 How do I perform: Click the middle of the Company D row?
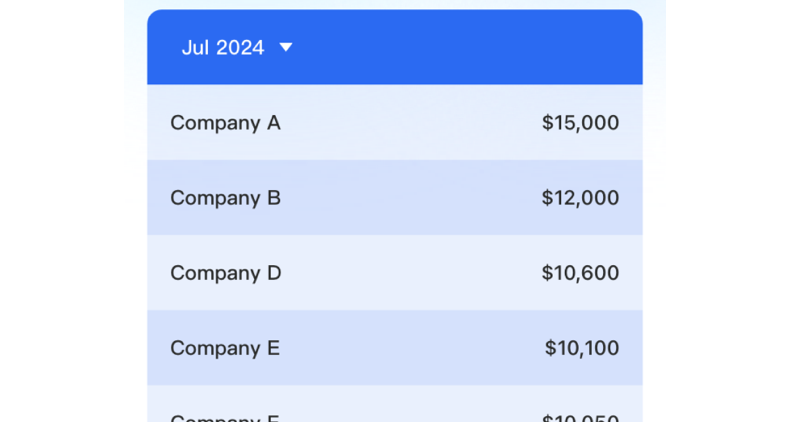tap(395, 273)
